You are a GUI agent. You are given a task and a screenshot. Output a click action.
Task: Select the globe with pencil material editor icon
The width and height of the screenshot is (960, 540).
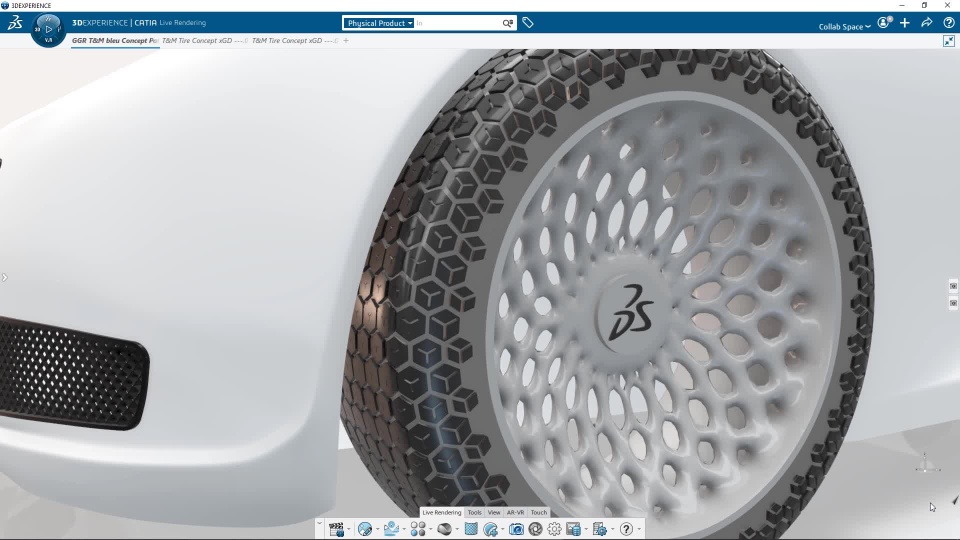pos(365,529)
